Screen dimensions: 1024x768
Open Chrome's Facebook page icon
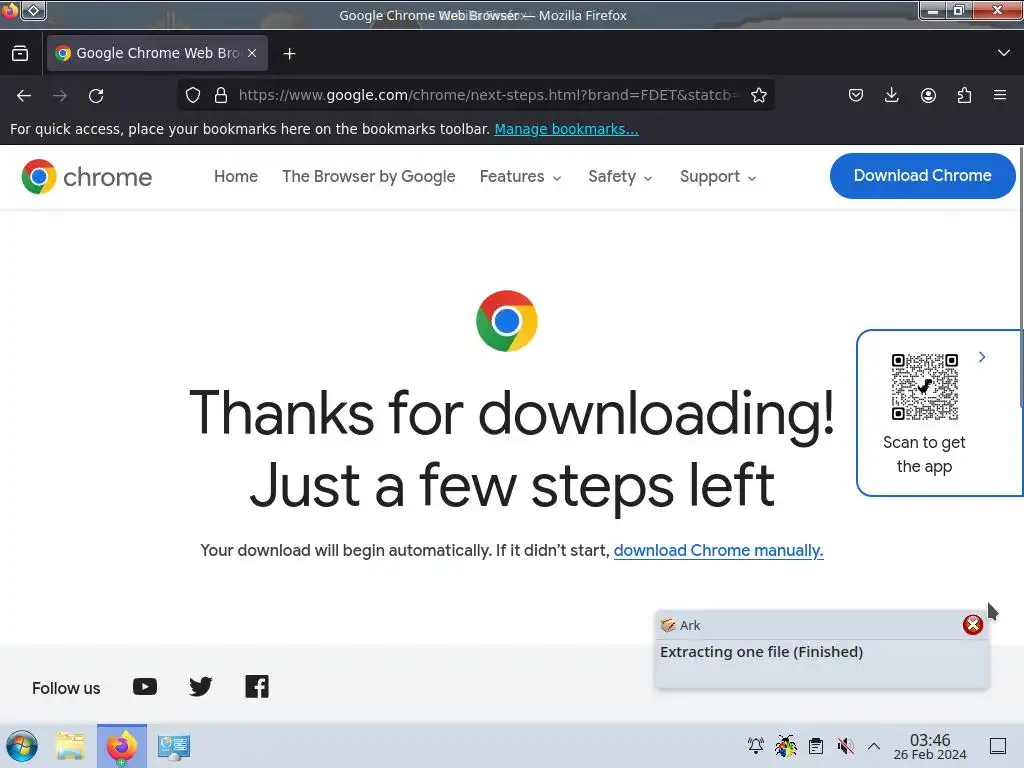(257, 687)
